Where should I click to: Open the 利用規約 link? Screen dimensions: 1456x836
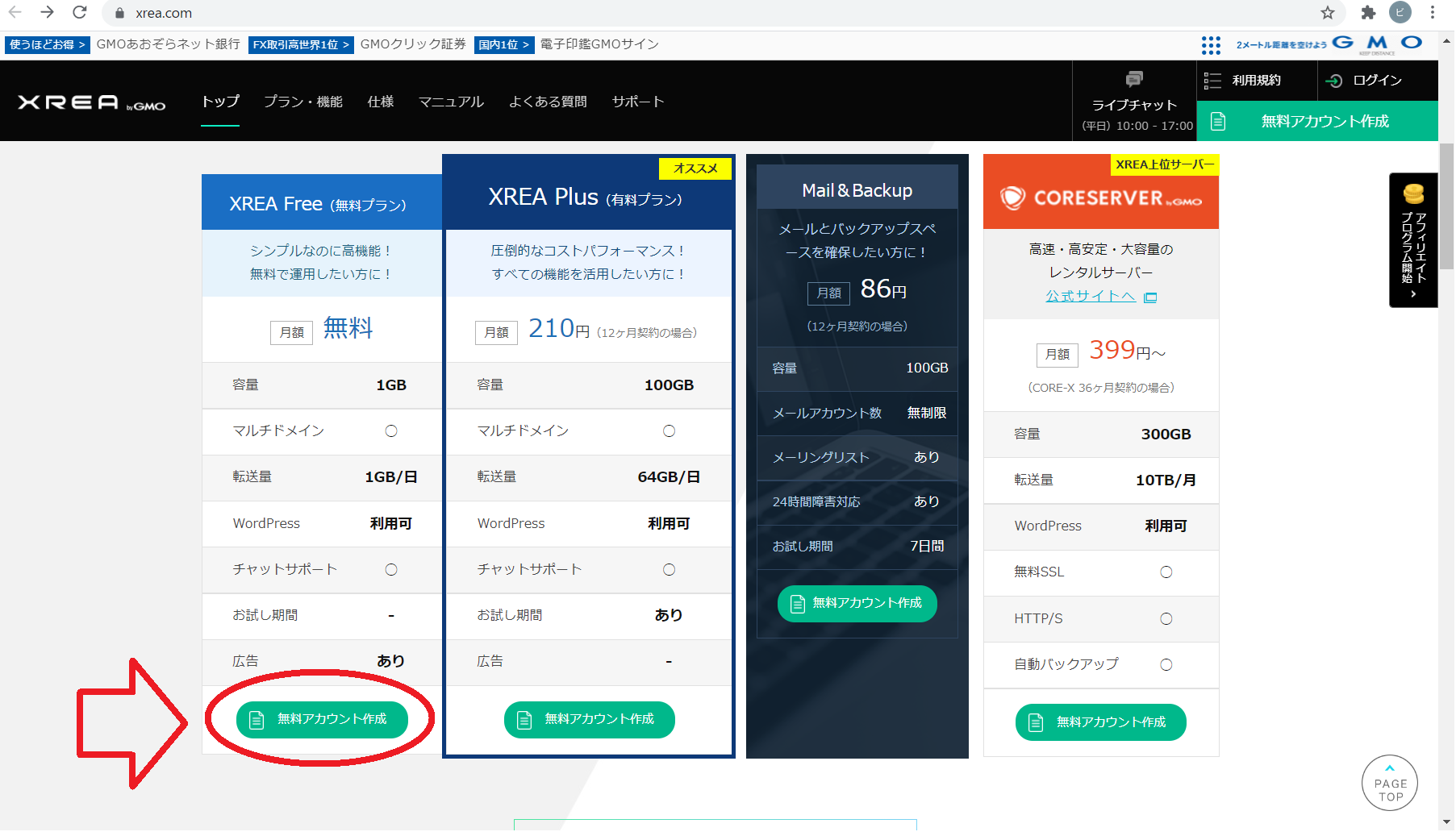tap(1256, 81)
